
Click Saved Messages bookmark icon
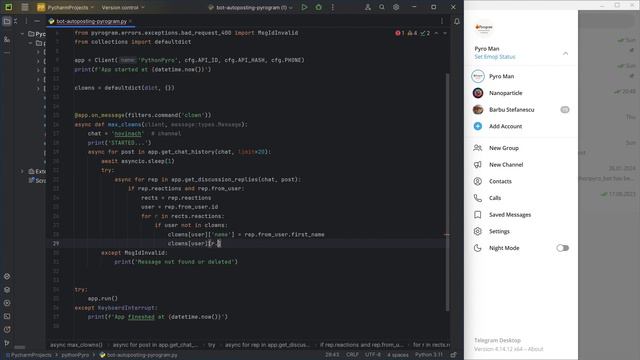tap(478, 215)
